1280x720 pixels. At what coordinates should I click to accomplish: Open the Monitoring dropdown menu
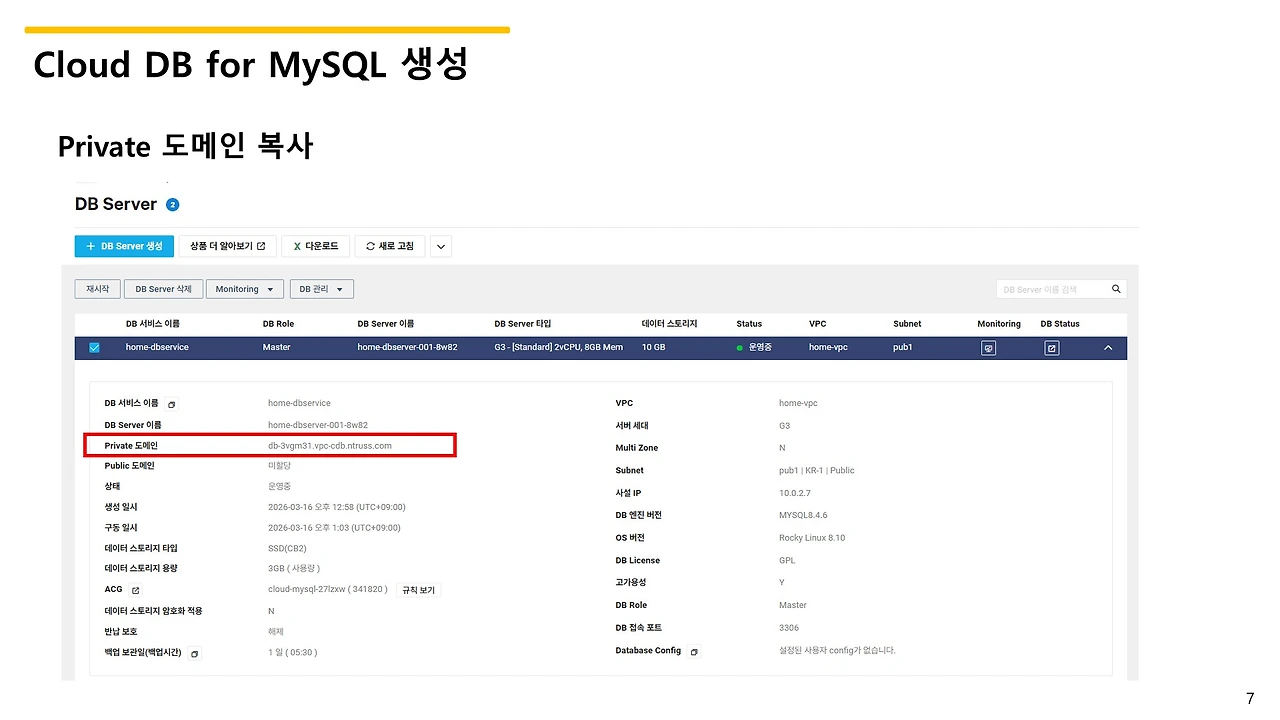[x=244, y=289]
